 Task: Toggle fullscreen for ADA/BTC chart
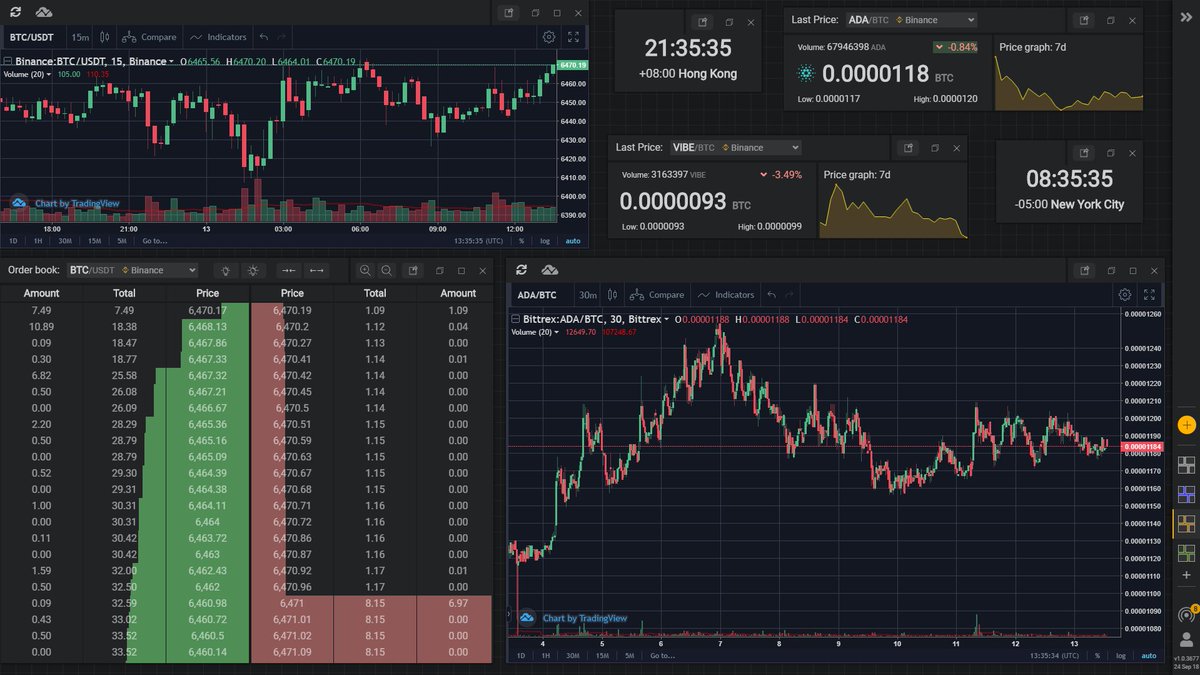(1150, 295)
